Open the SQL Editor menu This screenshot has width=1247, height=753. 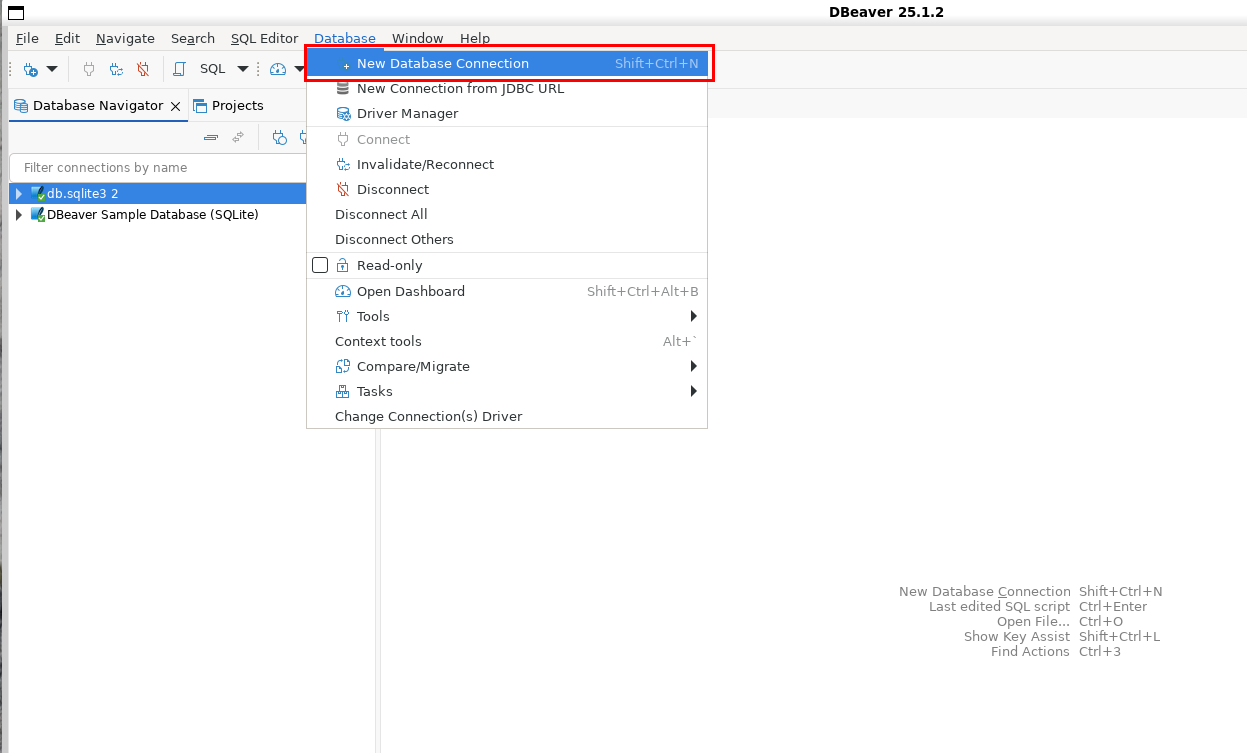point(264,38)
